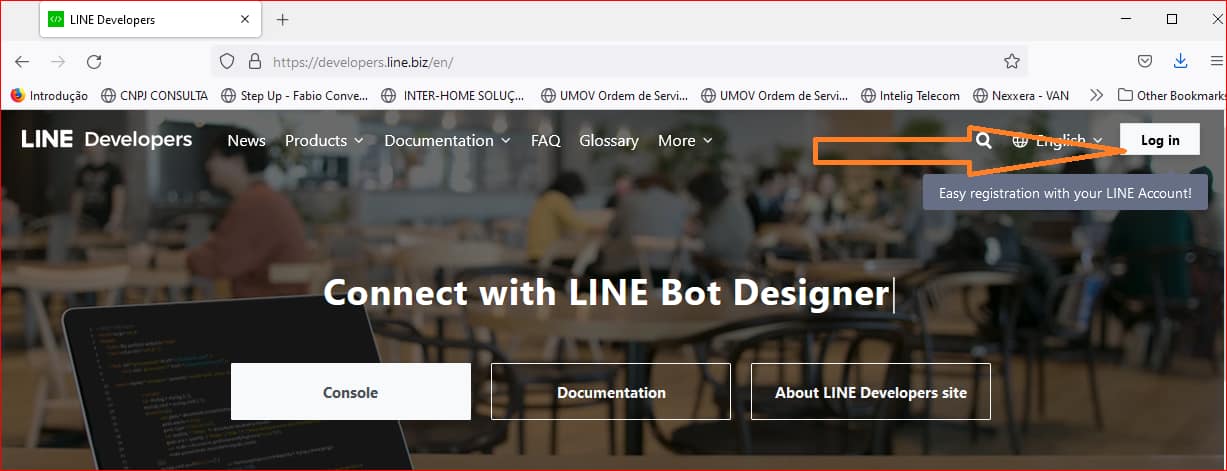Click the URL address bar
The width and height of the screenshot is (1227, 471).
(x=620, y=61)
